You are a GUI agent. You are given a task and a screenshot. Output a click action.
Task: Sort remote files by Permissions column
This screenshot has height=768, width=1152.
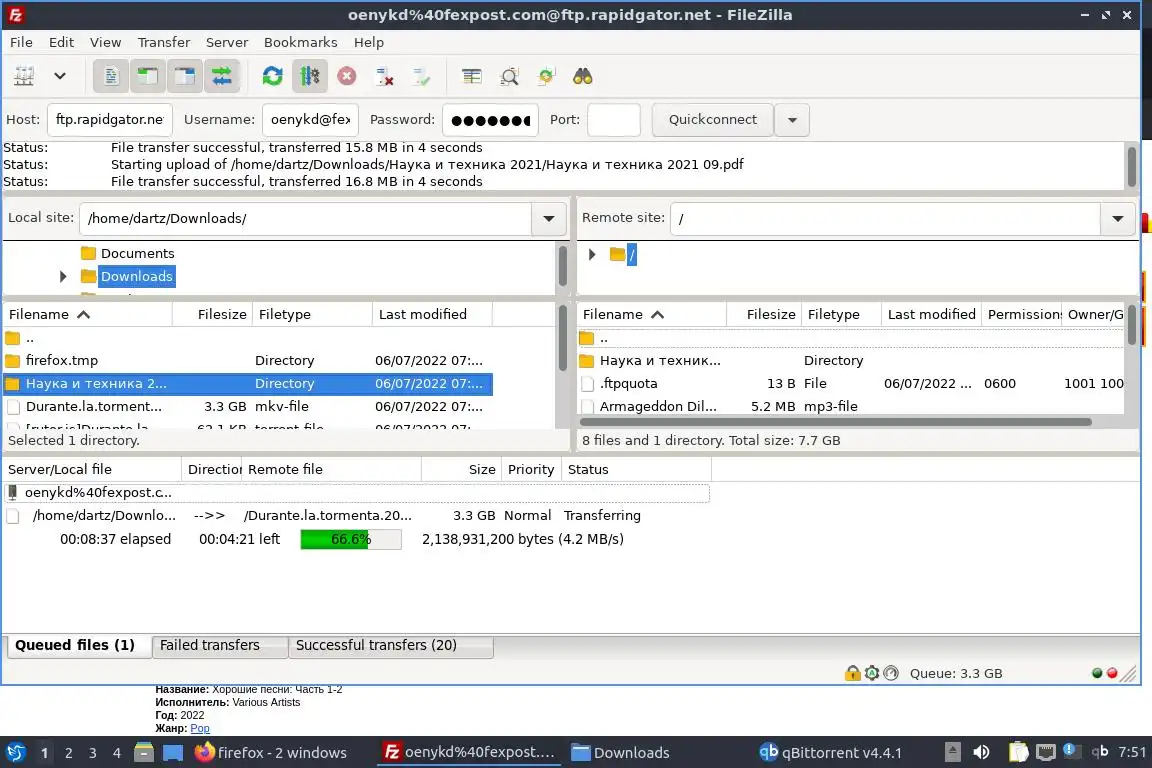tap(1021, 314)
